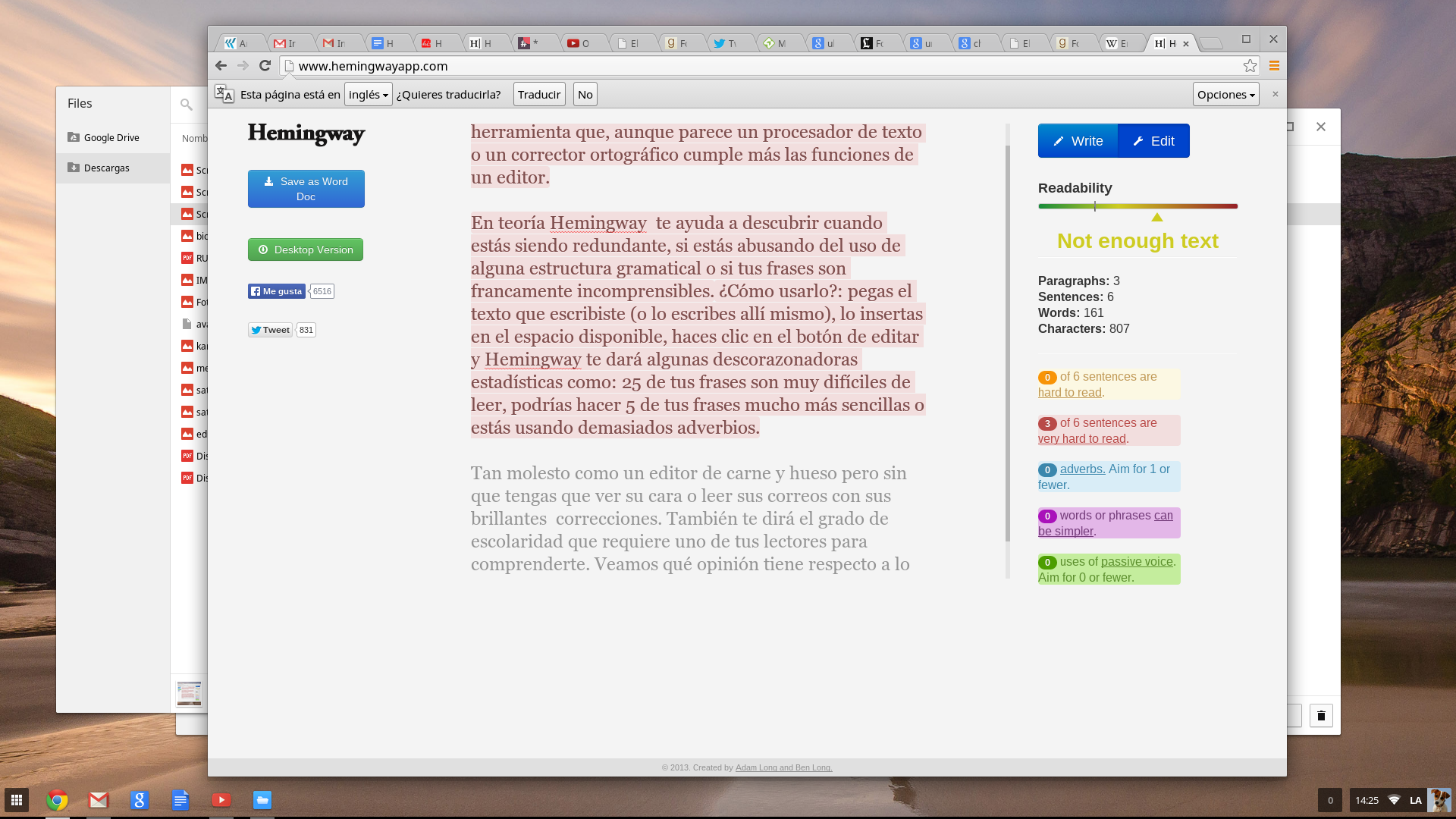
Task: Open Google Search from the shelf
Action: (x=140, y=800)
